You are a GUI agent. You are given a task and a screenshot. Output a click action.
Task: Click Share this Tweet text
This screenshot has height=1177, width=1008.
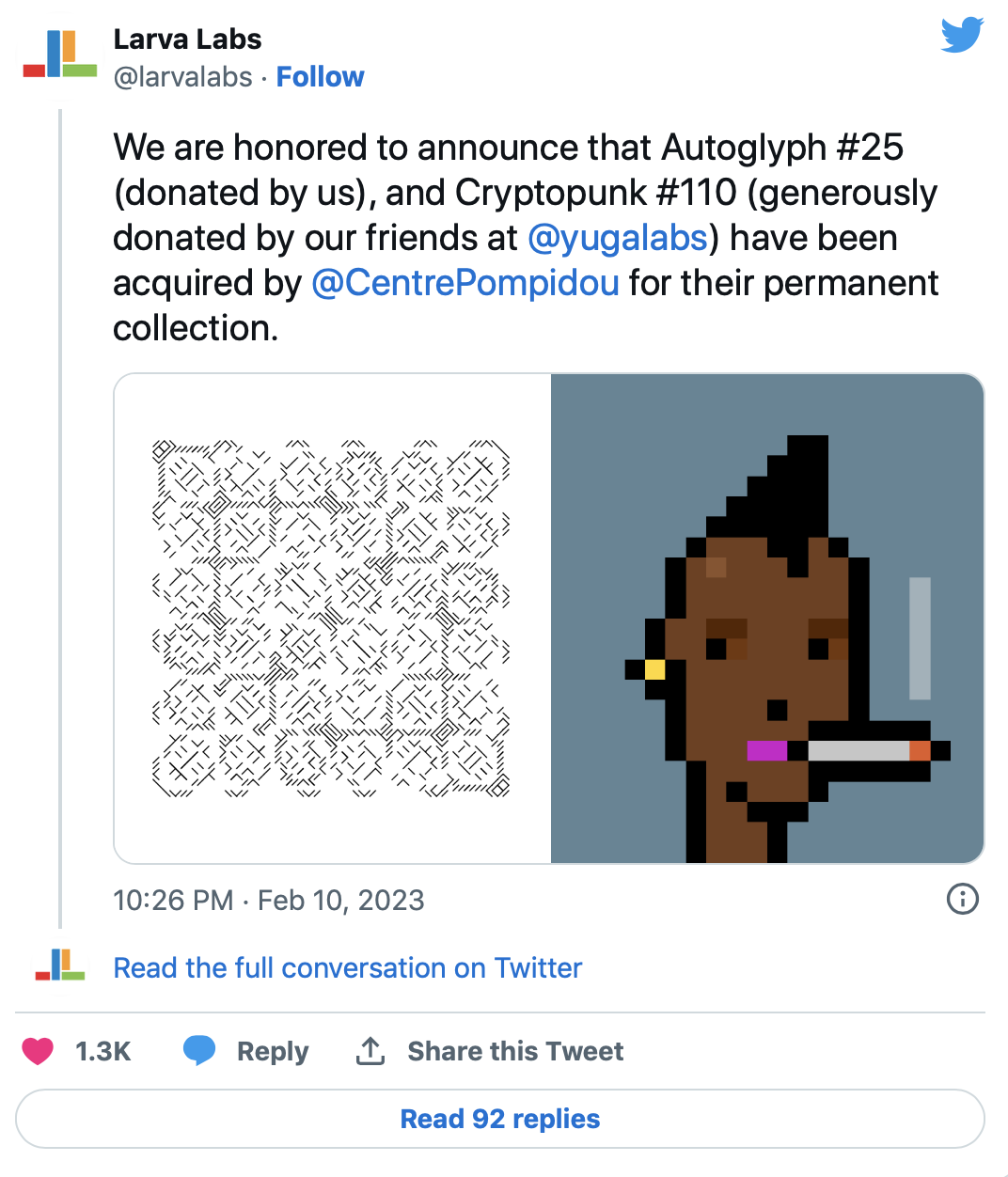coord(515,1051)
